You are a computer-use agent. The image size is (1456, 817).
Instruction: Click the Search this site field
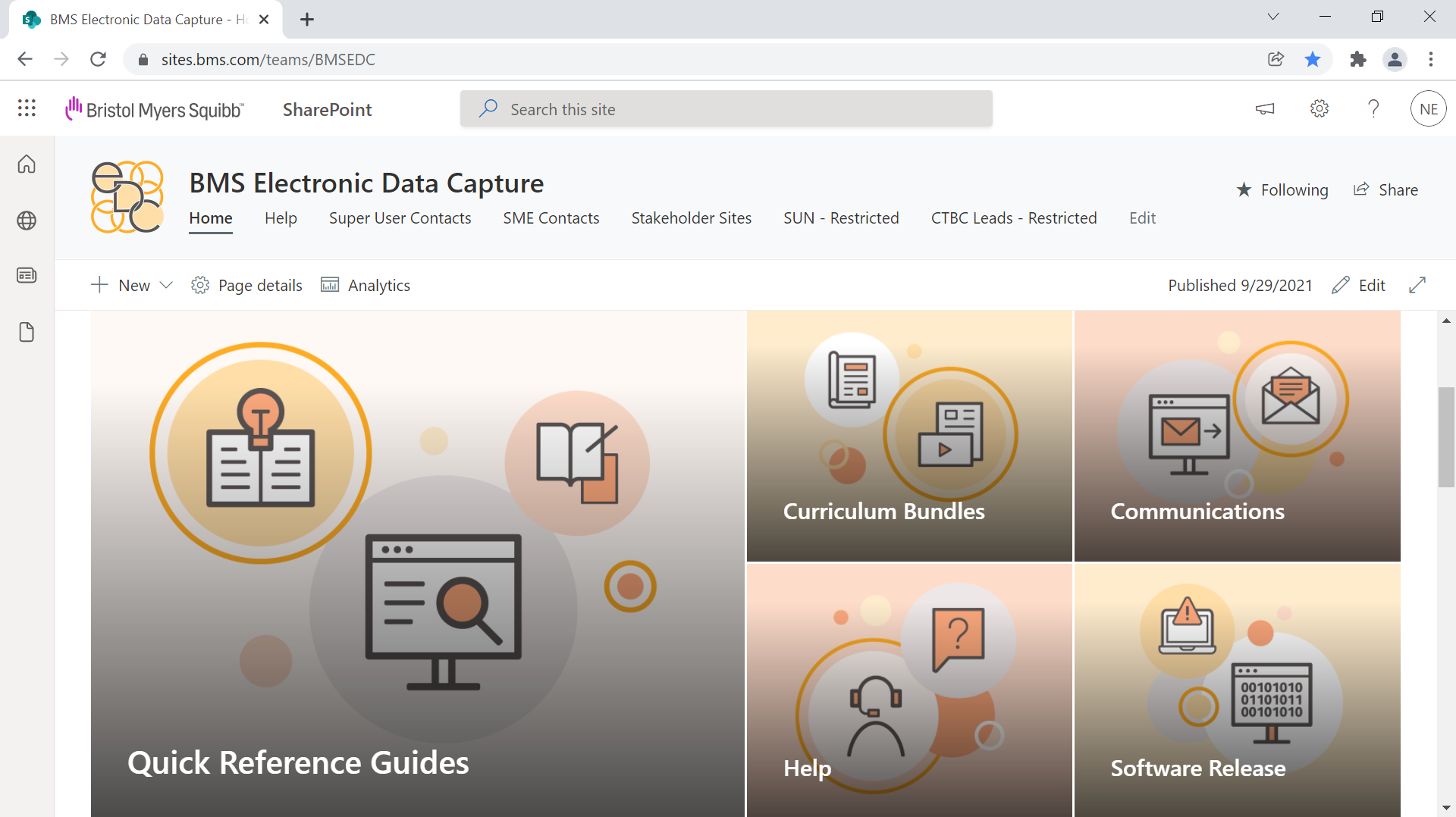tap(726, 109)
